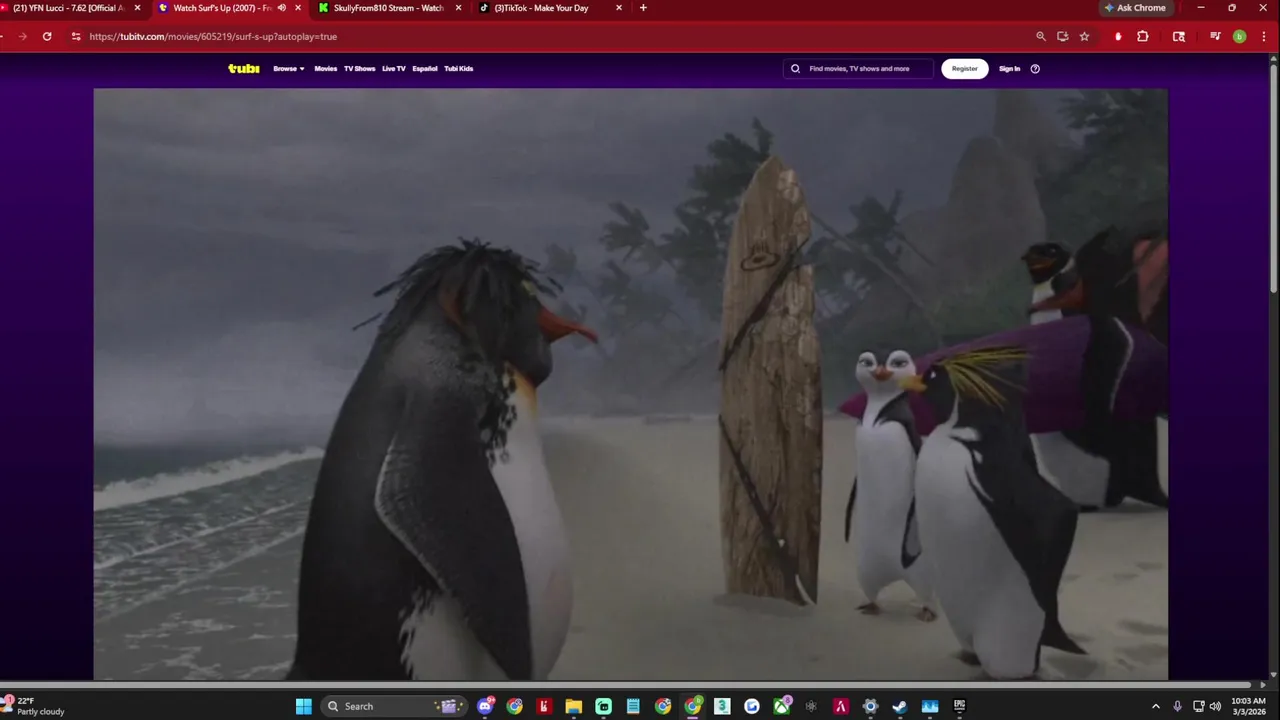View site information icon in address bar
This screenshot has height=720, width=1280.
pyautogui.click(x=76, y=36)
